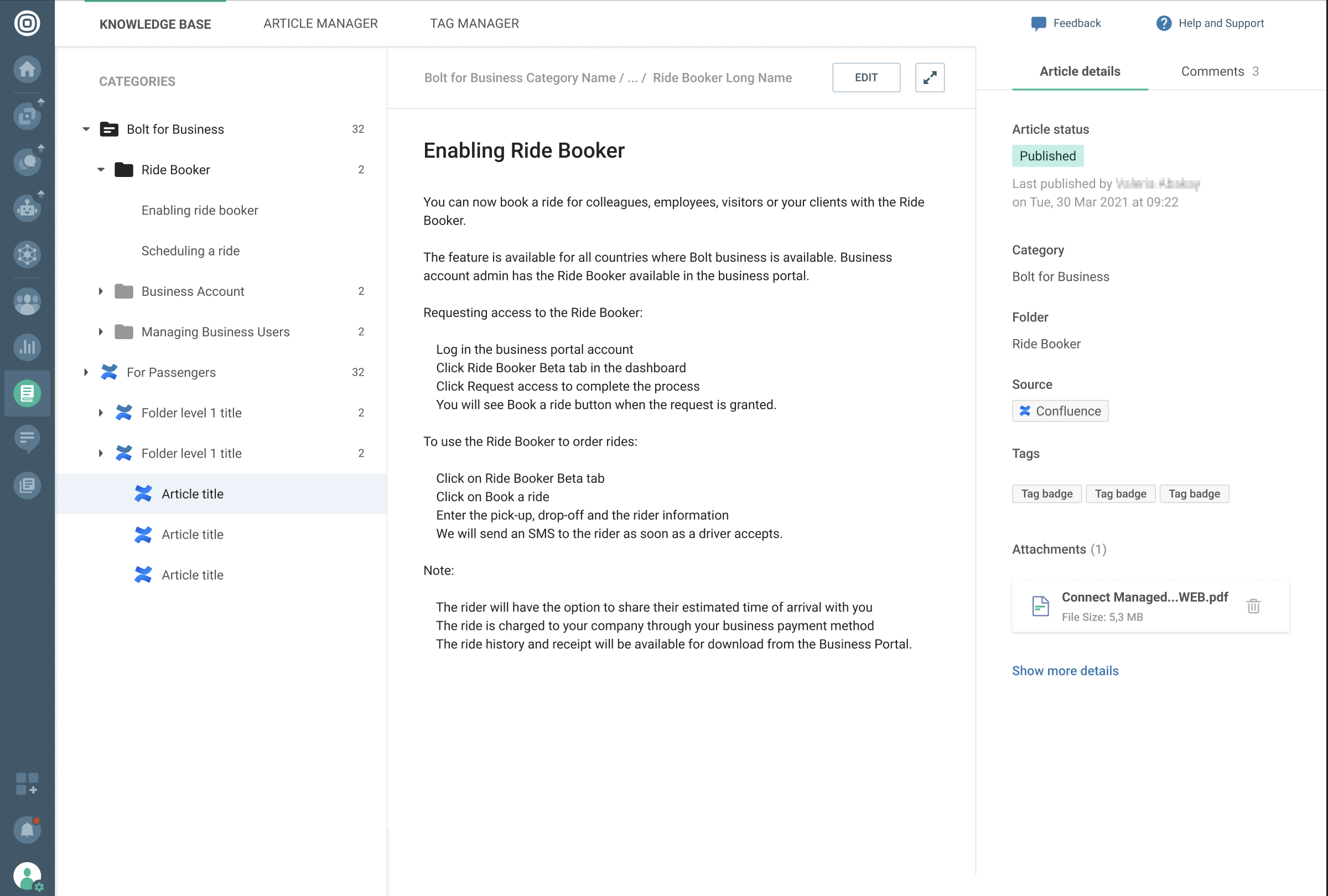Expand article to full screen
Screen dimensions: 1328x896
[x=929, y=77]
